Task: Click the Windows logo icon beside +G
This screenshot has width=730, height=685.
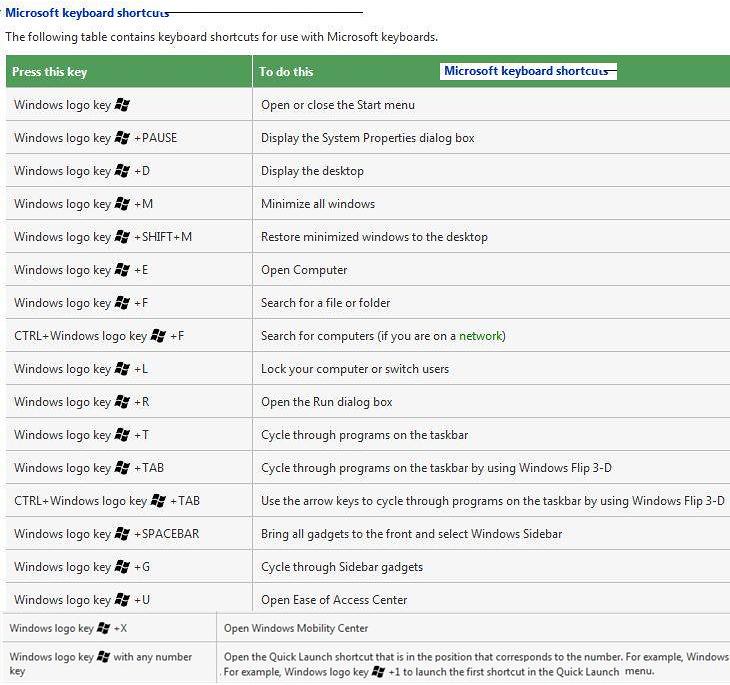Action: pyautogui.click(x=122, y=567)
